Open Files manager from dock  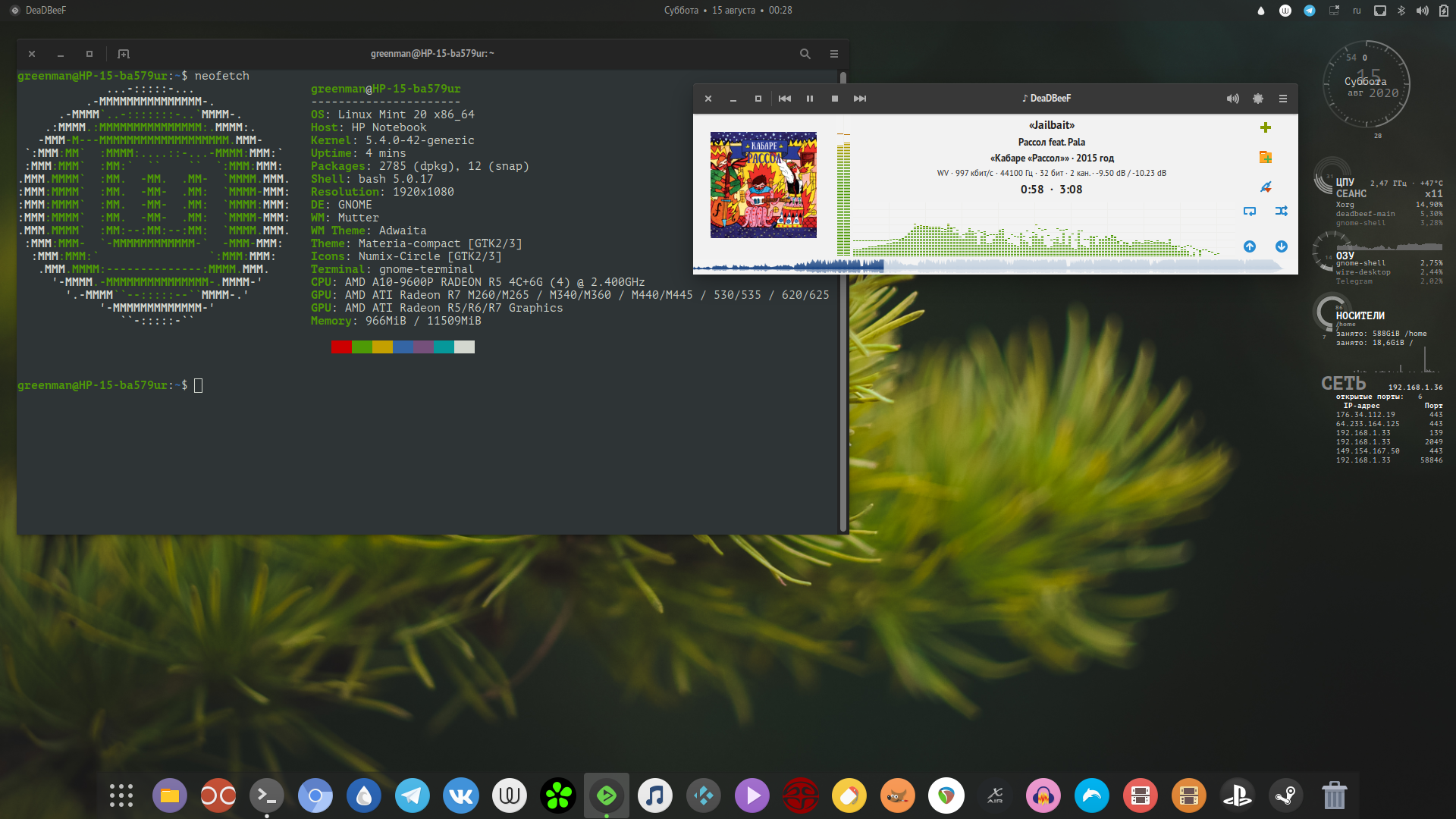[x=170, y=795]
